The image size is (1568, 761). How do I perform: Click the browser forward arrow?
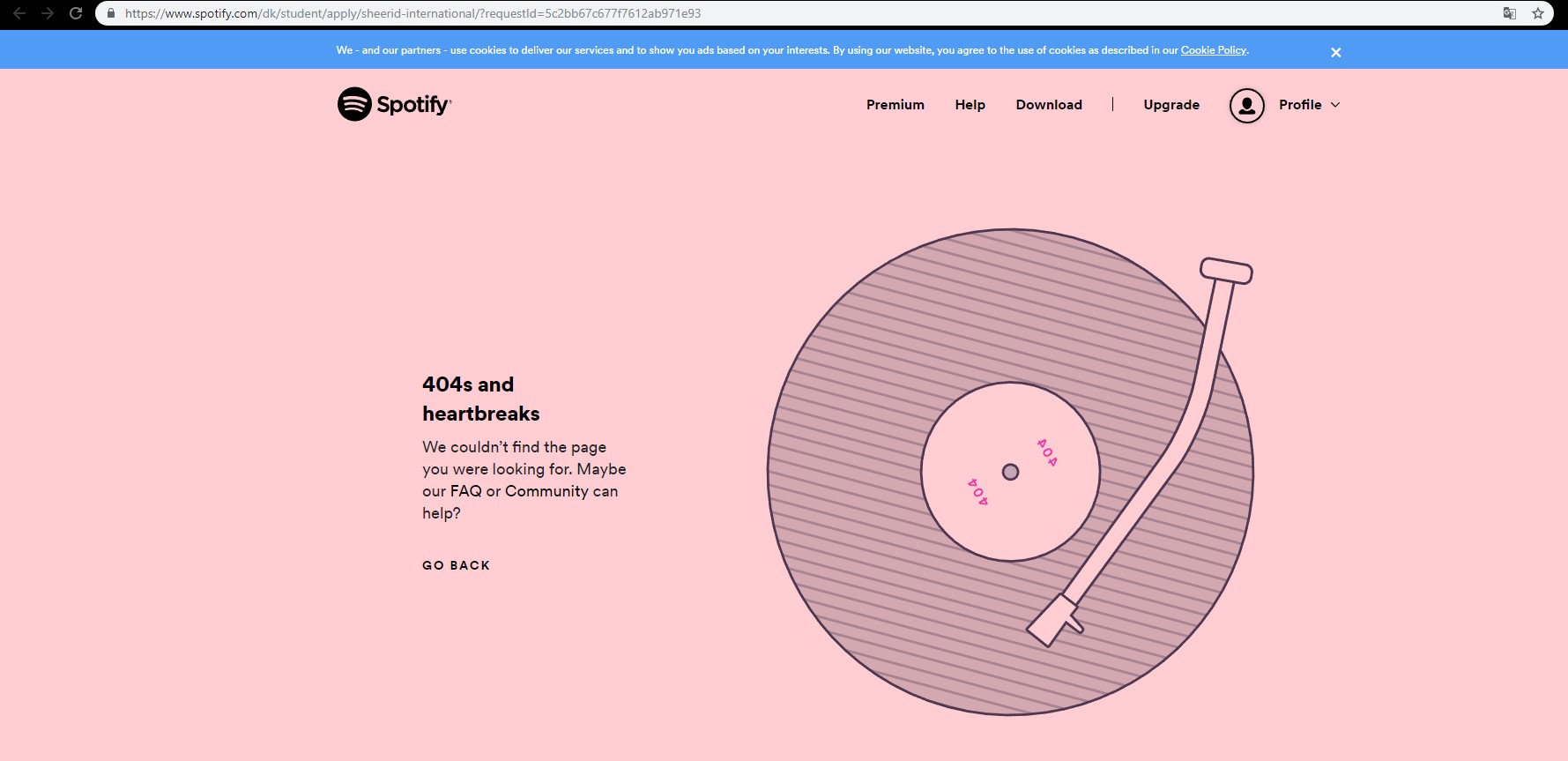(x=48, y=13)
